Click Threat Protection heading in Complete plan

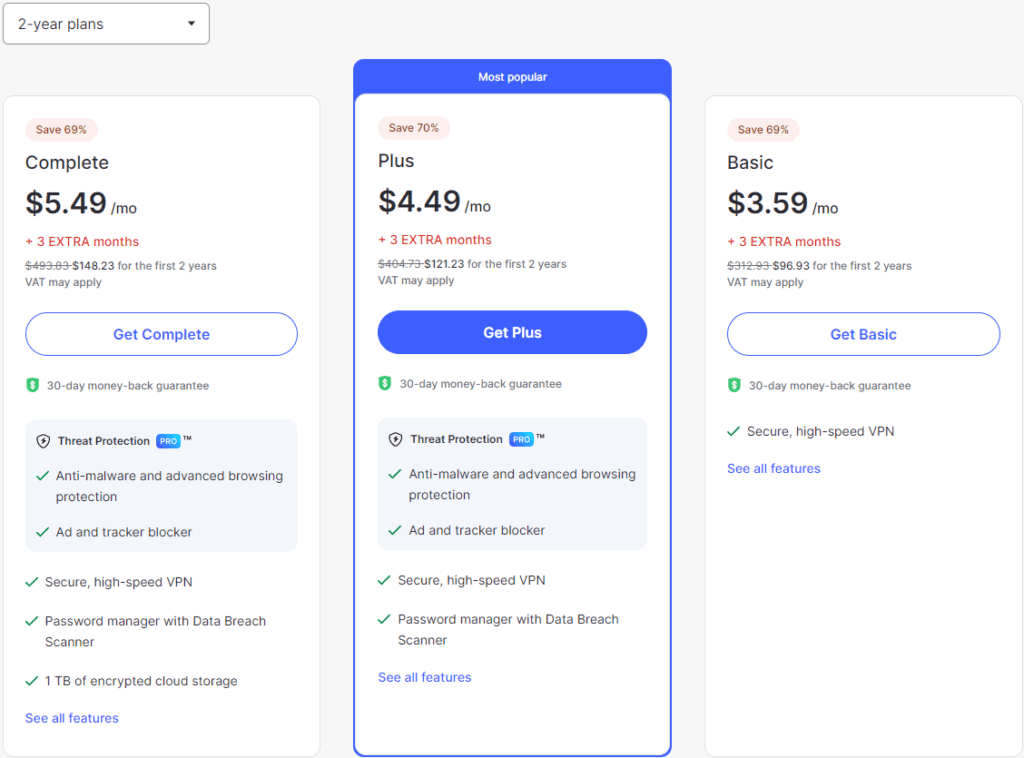pos(104,441)
